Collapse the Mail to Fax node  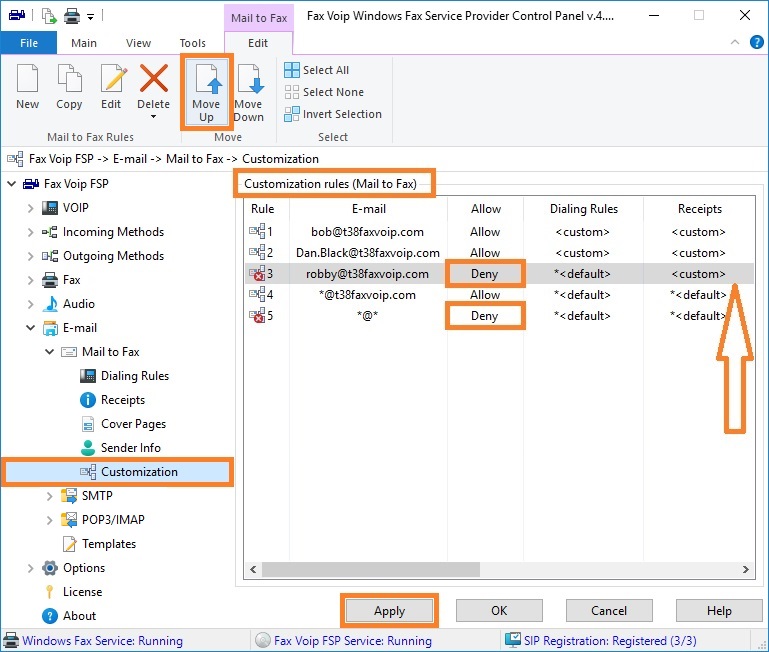50,352
